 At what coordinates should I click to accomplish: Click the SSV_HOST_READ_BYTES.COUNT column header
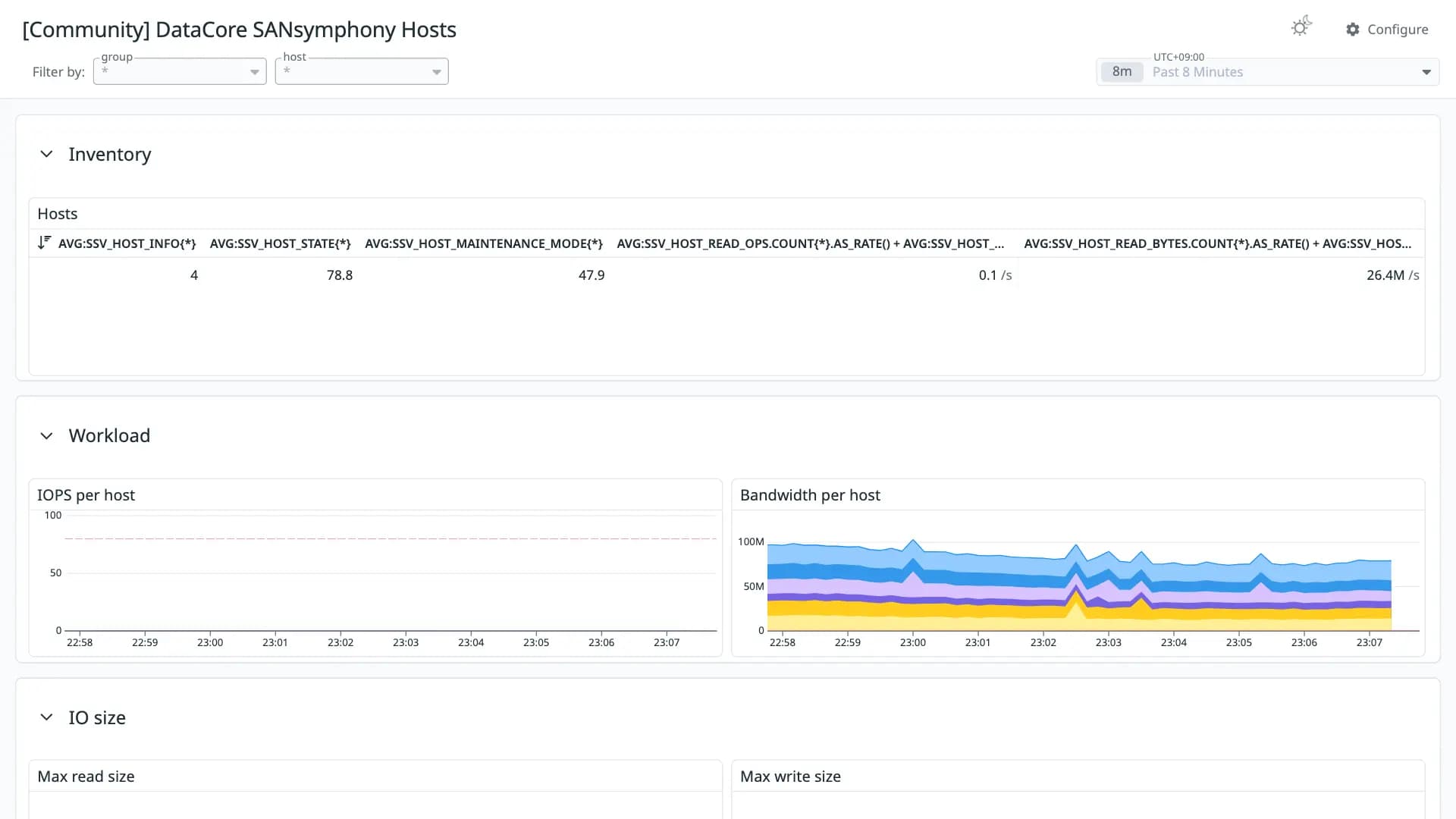tap(1218, 243)
